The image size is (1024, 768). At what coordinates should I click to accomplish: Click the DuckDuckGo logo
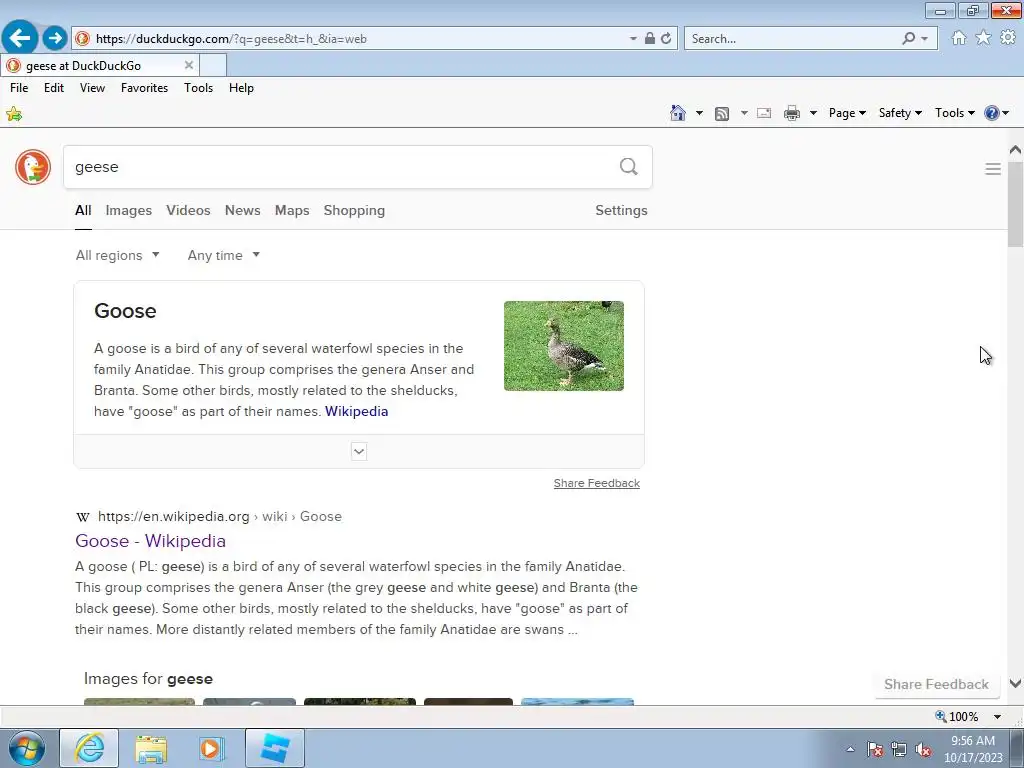click(x=33, y=167)
